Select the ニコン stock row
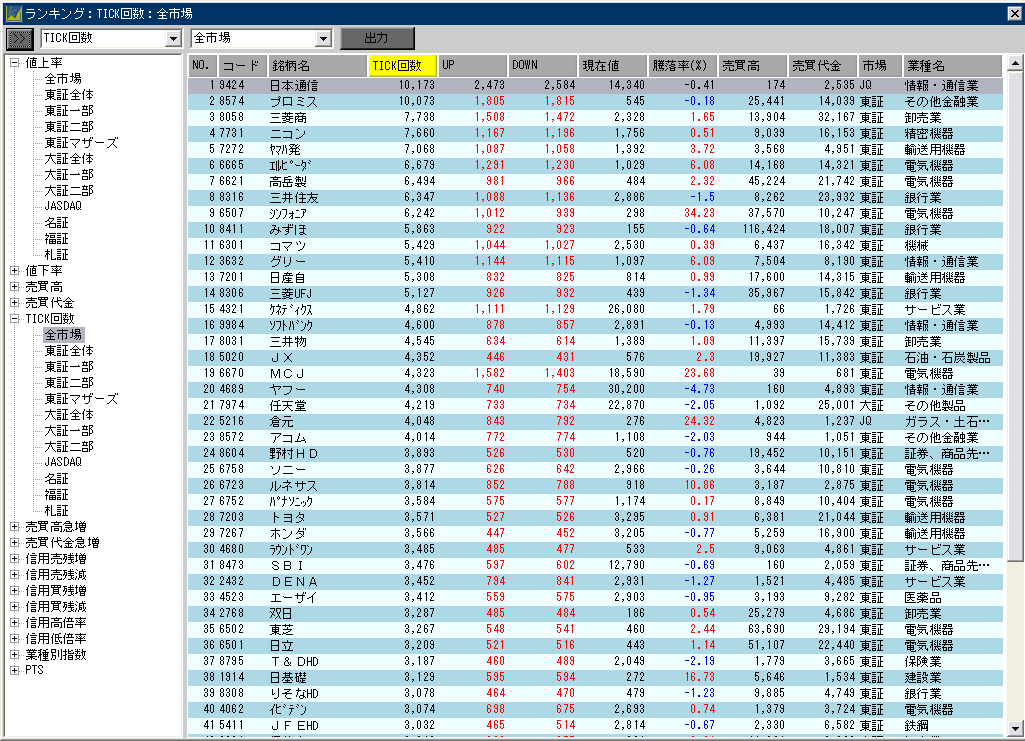 [x=596, y=134]
